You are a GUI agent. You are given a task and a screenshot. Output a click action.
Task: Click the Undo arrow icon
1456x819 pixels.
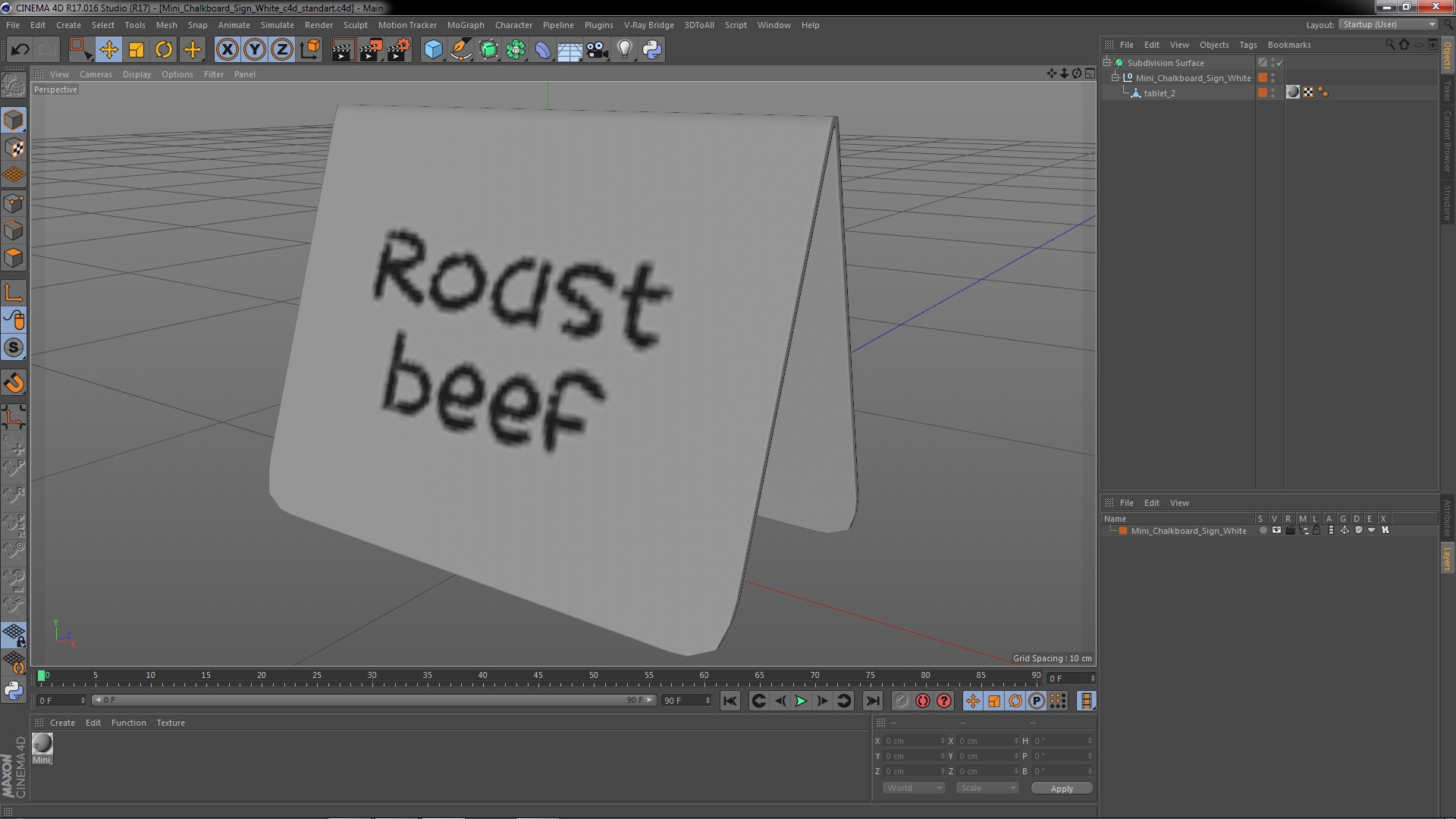click(x=20, y=50)
